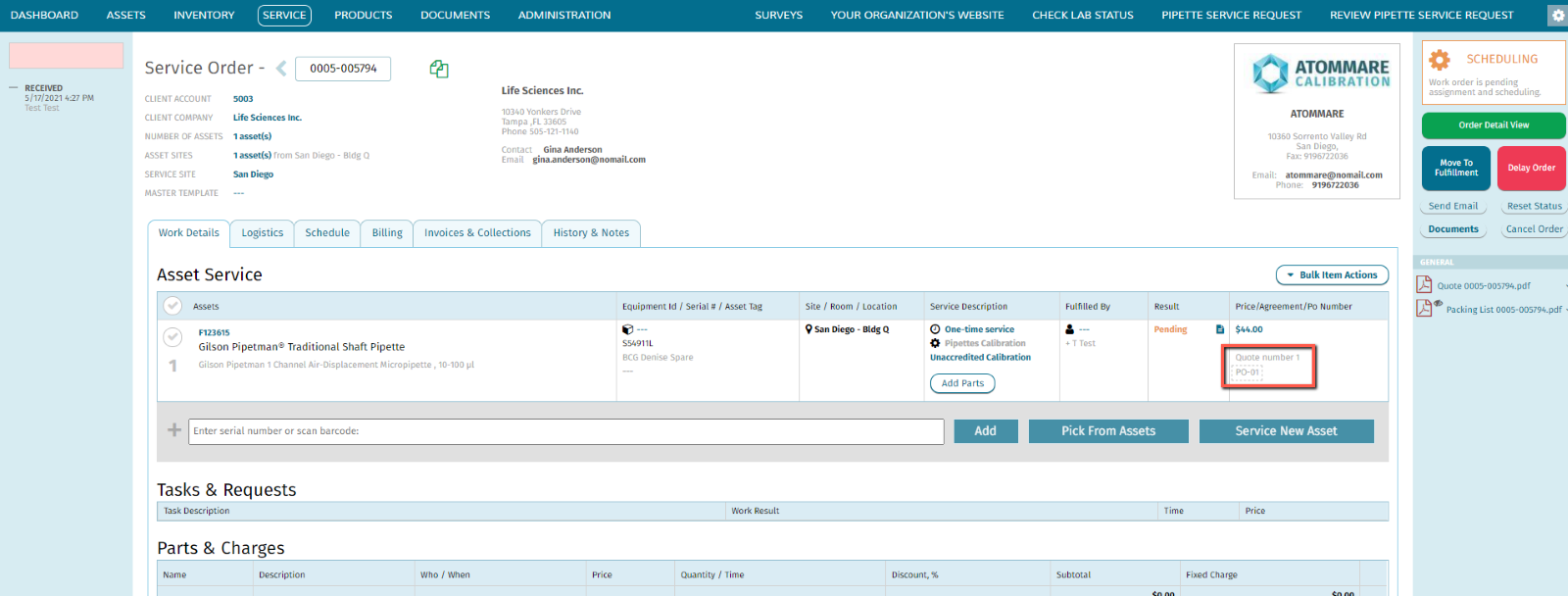Viewport: 1568px width, 596px height.
Task: Check the select-all assets checkbox in the header
Action: [172, 305]
